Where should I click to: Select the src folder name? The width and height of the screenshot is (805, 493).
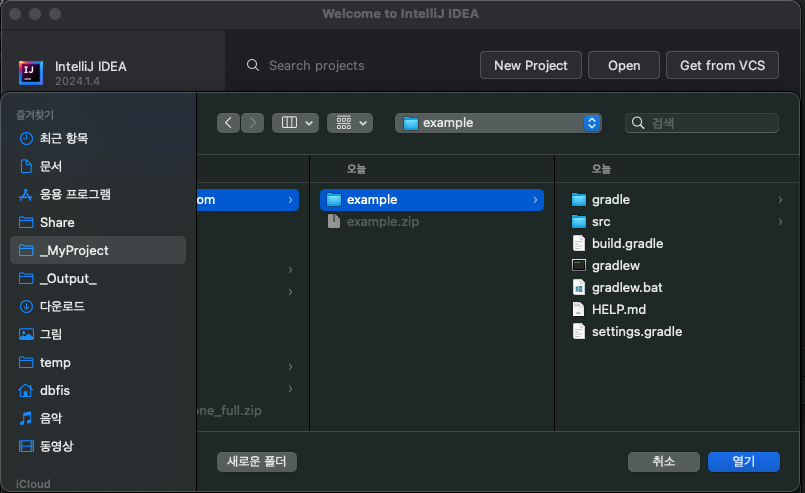coord(601,222)
